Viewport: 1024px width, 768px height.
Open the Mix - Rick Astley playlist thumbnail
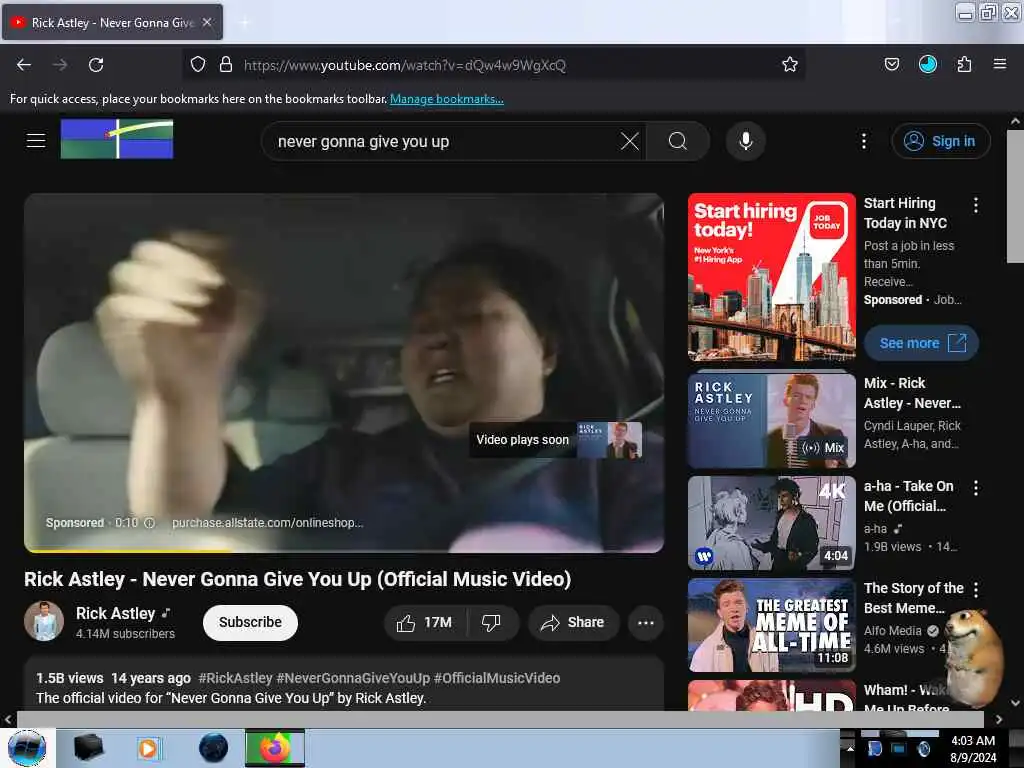click(x=772, y=421)
